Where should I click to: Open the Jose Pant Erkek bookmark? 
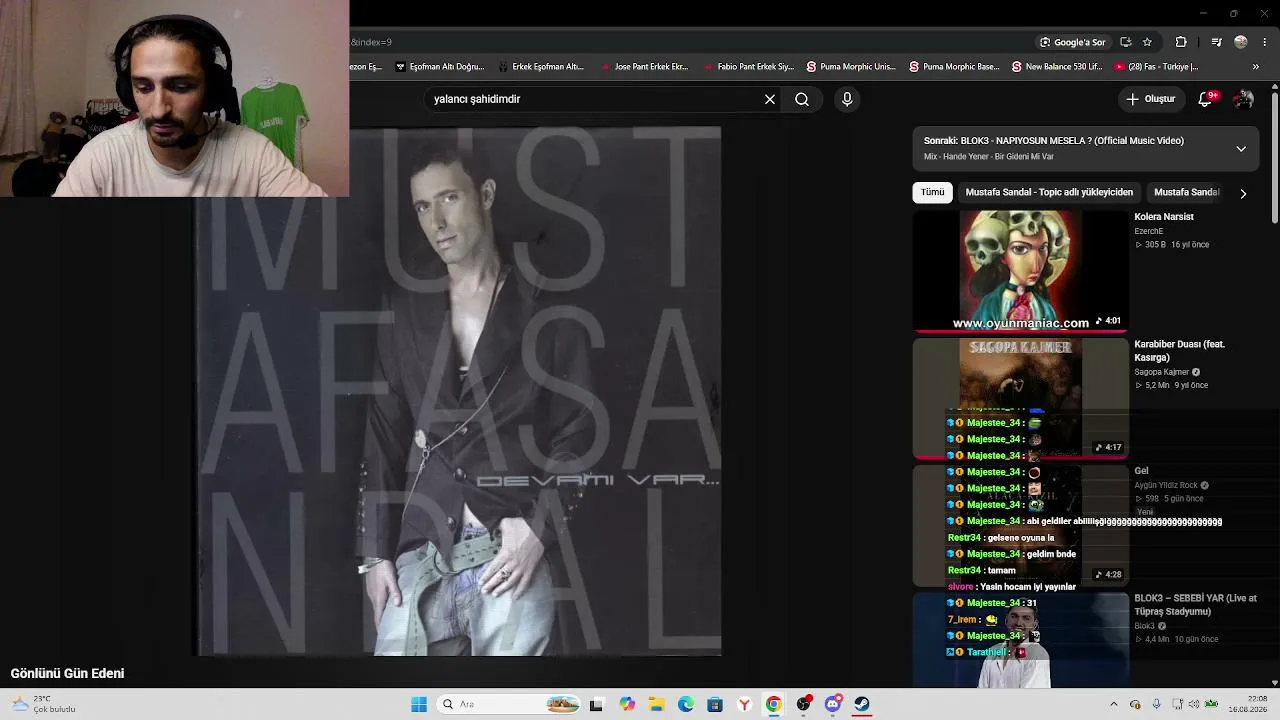pyautogui.click(x=645, y=67)
